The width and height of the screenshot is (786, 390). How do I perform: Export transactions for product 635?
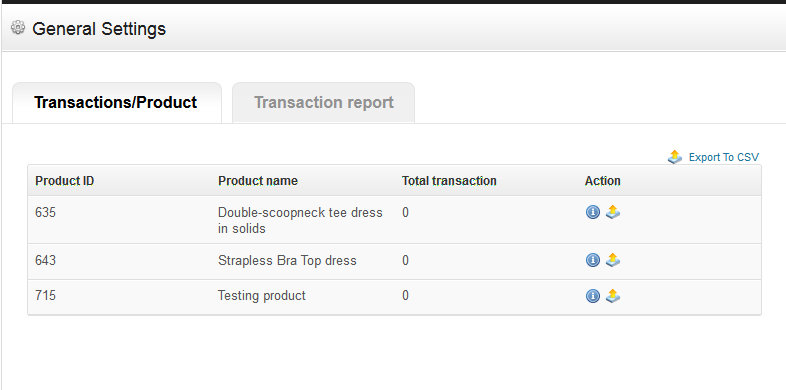[x=613, y=212]
